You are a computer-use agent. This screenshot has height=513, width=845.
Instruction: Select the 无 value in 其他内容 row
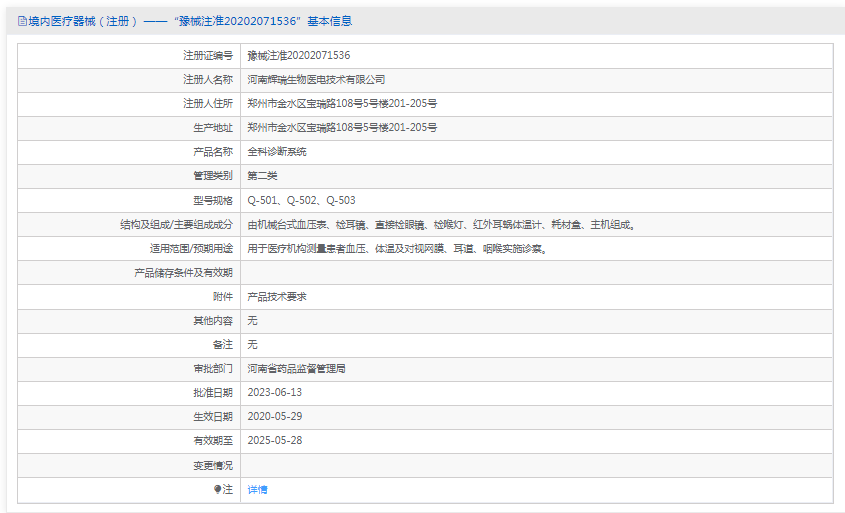coord(252,321)
